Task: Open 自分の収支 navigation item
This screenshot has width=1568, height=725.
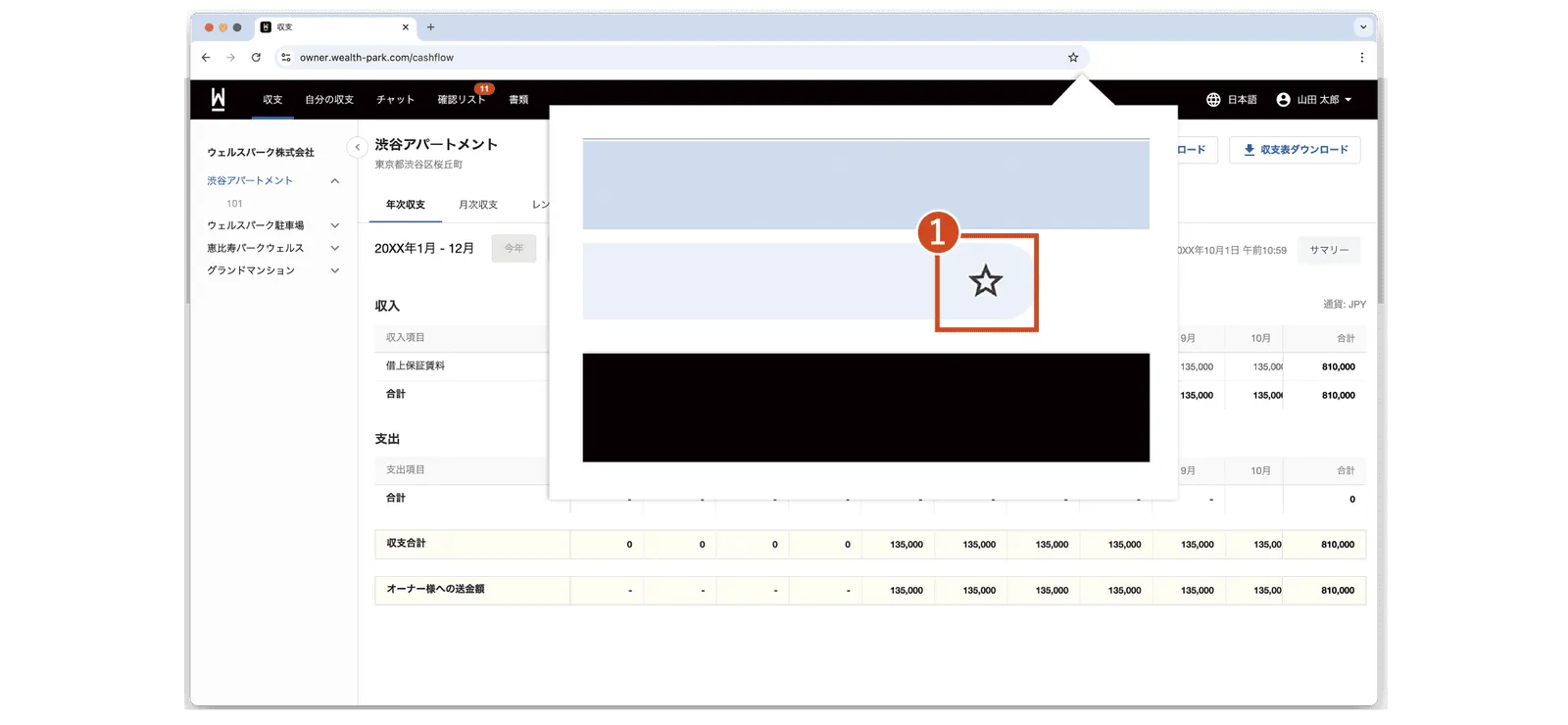Action: pos(329,100)
